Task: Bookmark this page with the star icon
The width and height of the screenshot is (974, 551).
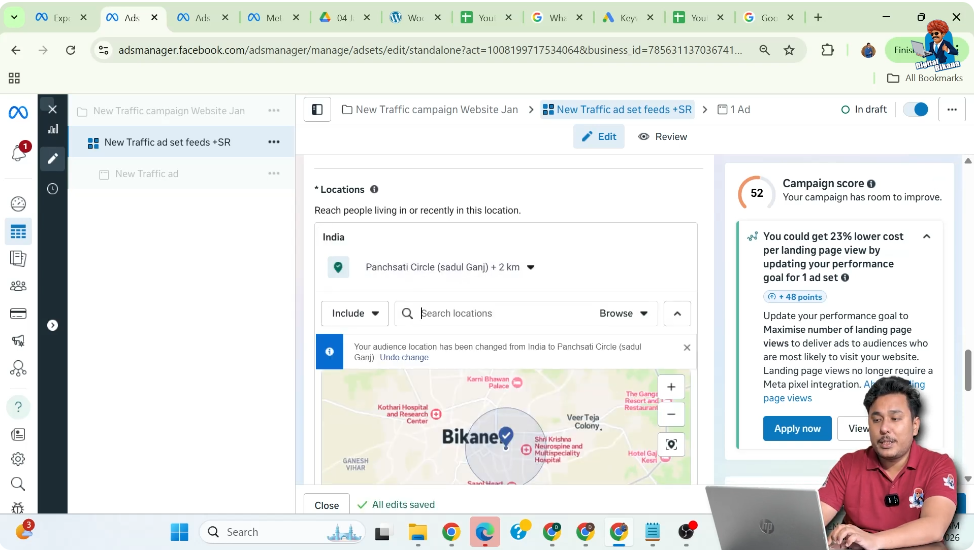Action: point(789,50)
